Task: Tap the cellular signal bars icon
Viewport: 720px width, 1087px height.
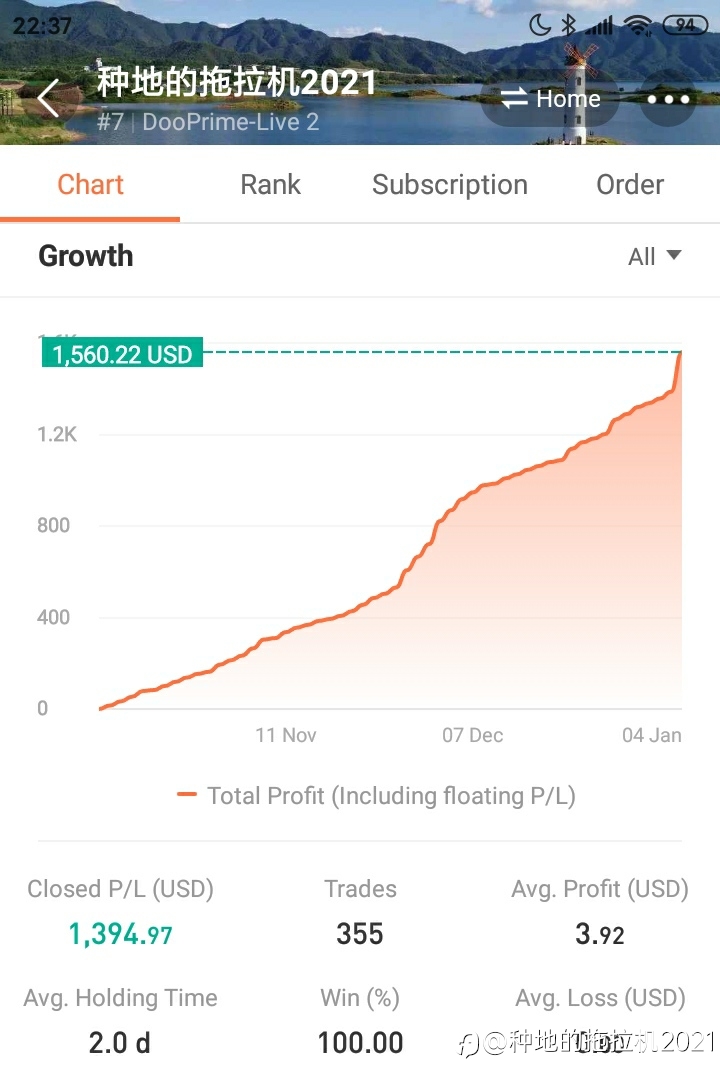Action: 599,26
